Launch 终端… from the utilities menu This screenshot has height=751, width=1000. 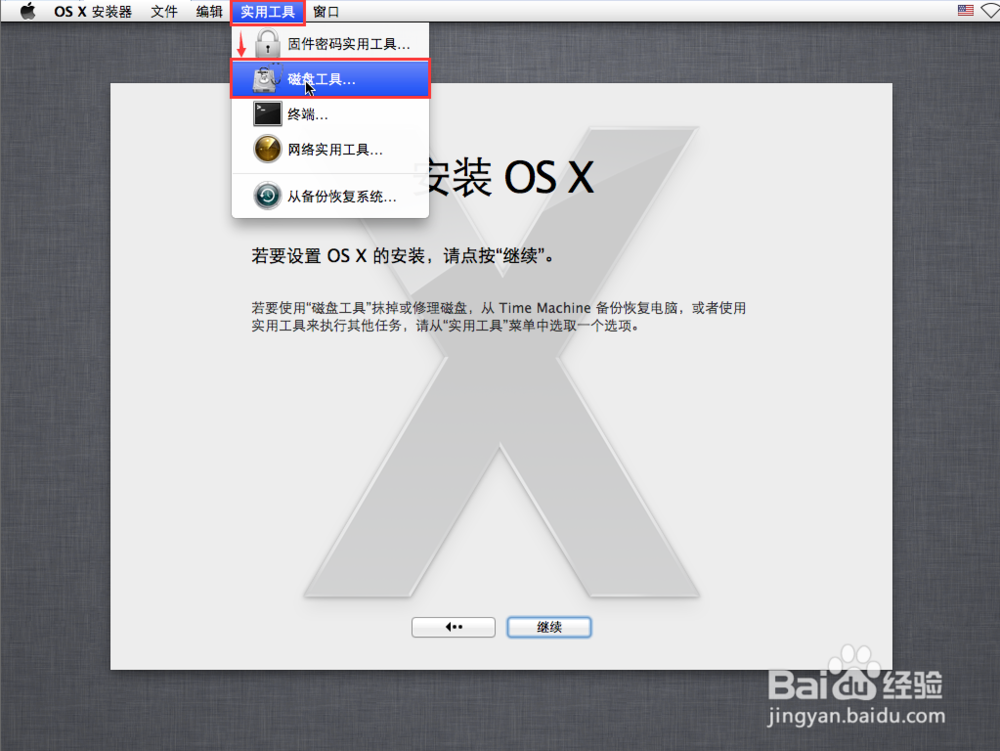click(x=330, y=114)
